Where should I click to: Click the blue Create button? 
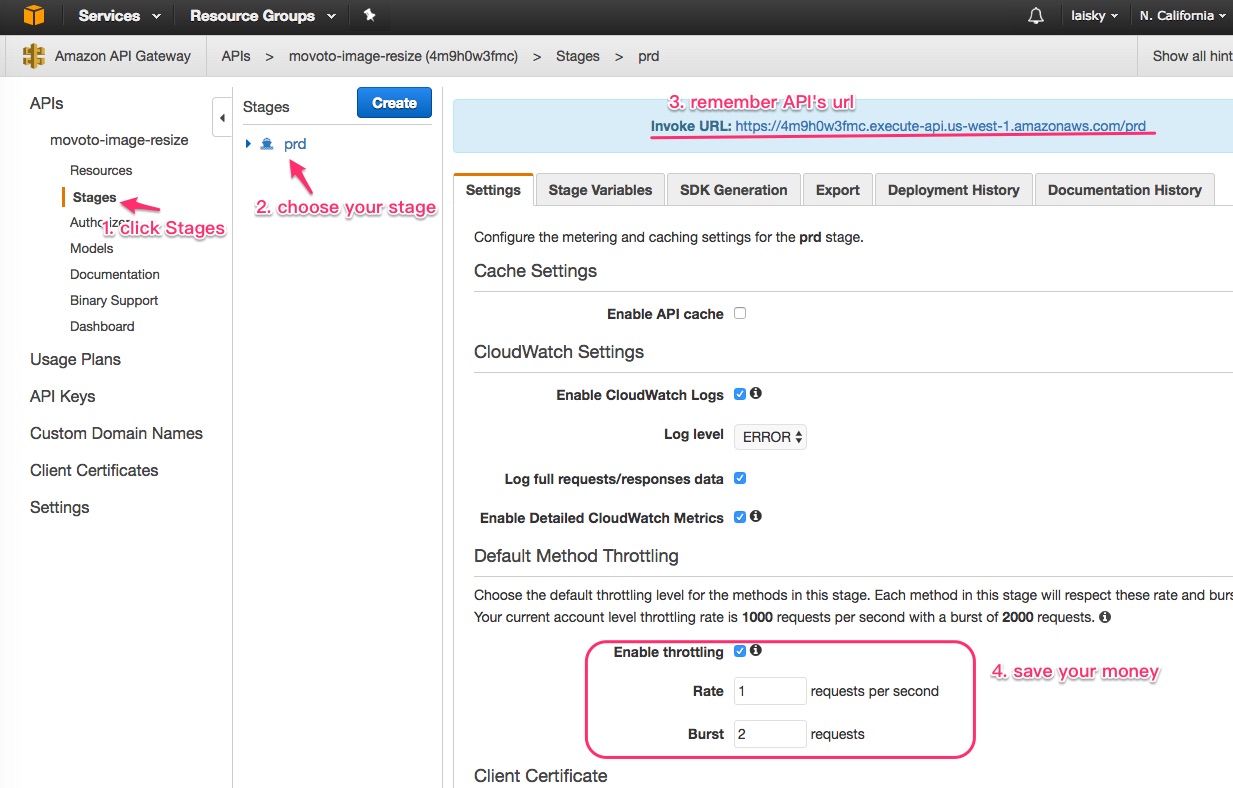pos(394,103)
